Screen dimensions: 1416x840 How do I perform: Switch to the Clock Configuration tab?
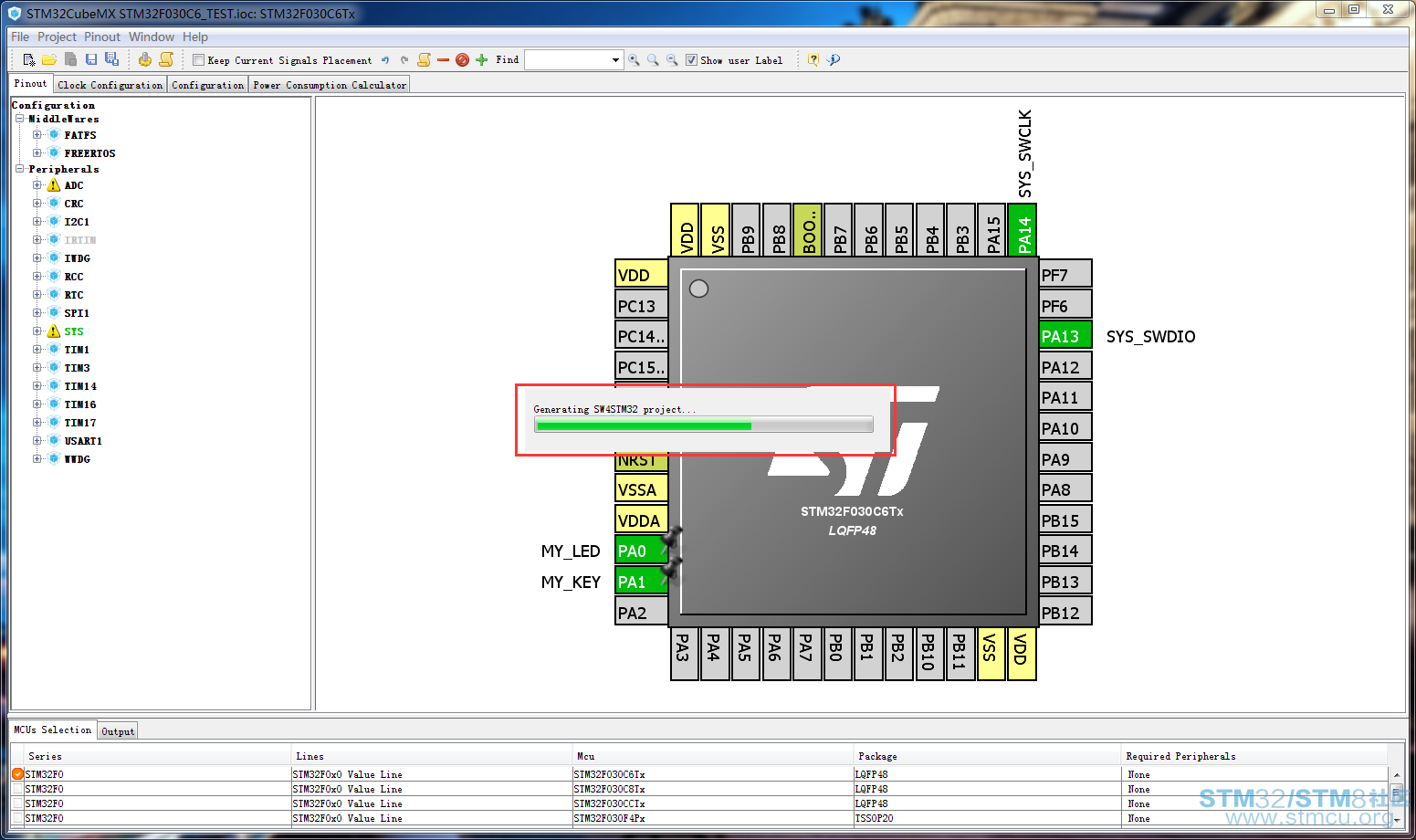click(x=110, y=85)
